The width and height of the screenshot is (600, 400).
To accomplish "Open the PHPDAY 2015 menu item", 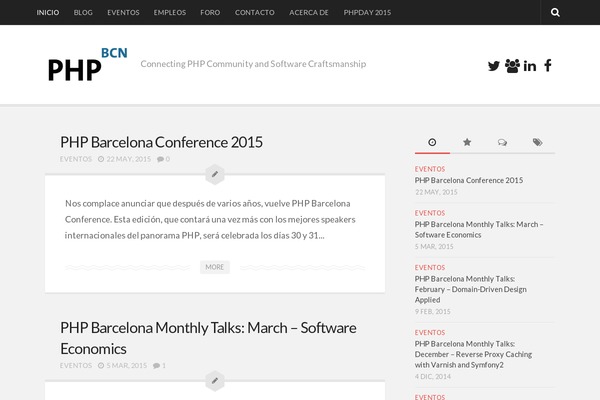I will coord(367,13).
